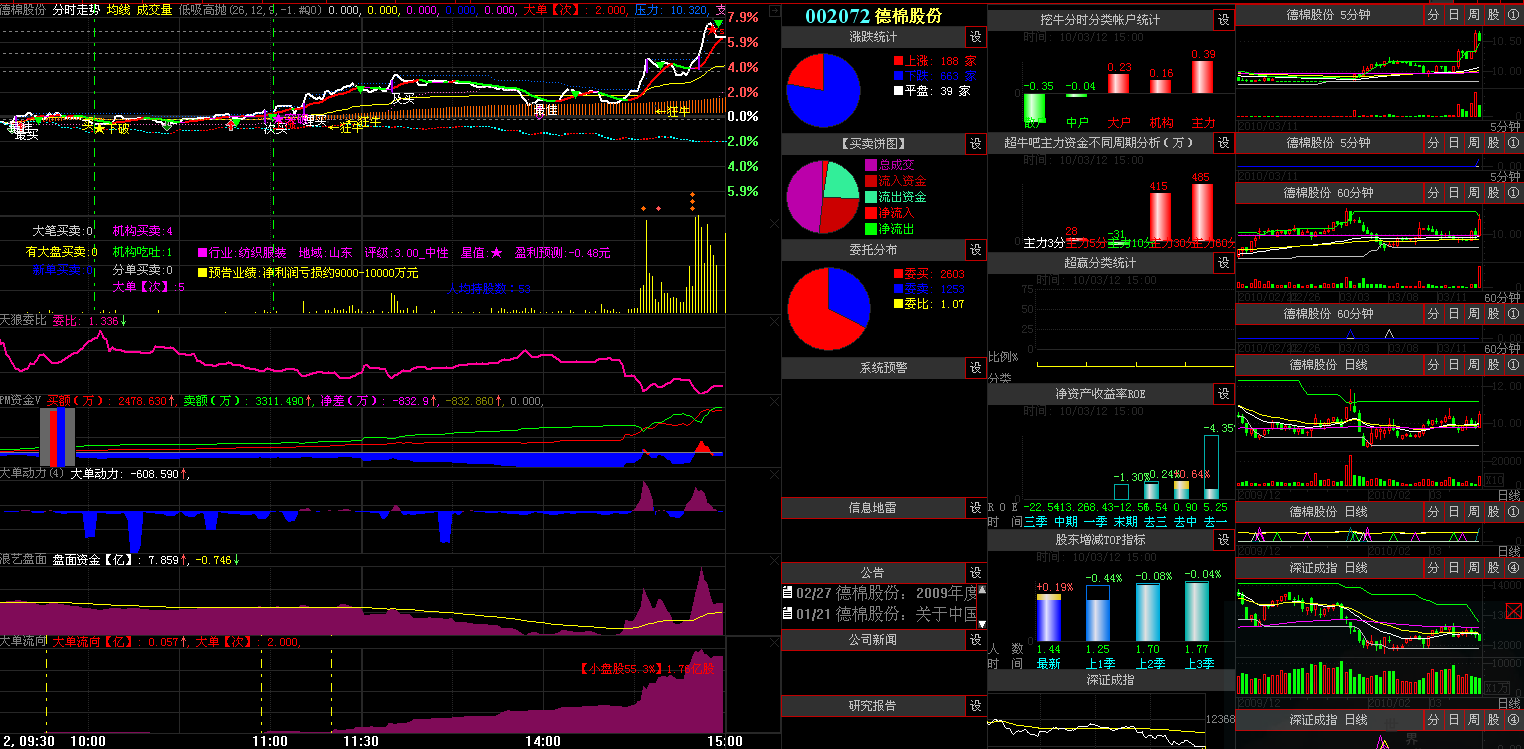Click the green 散户 bar in 挖牛分时分类帐户统计
The height and width of the screenshot is (749, 1524).
click(x=1033, y=109)
